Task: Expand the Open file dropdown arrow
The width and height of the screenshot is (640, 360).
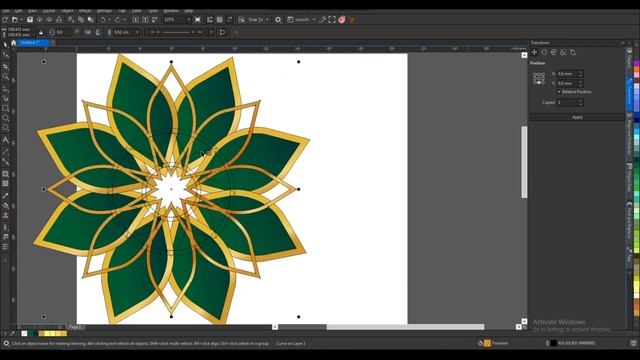Action: [22, 20]
